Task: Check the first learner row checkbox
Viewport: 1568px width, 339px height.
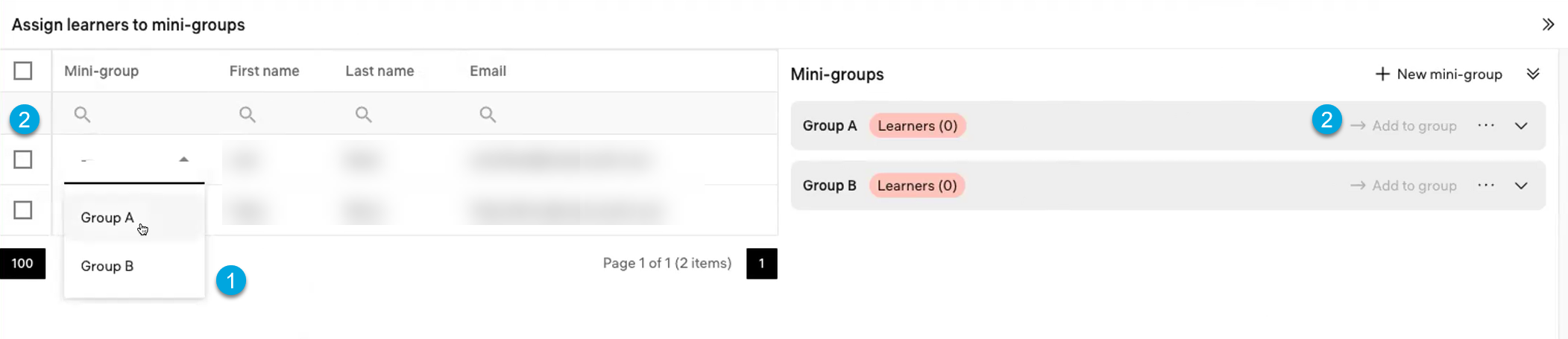Action: click(23, 159)
